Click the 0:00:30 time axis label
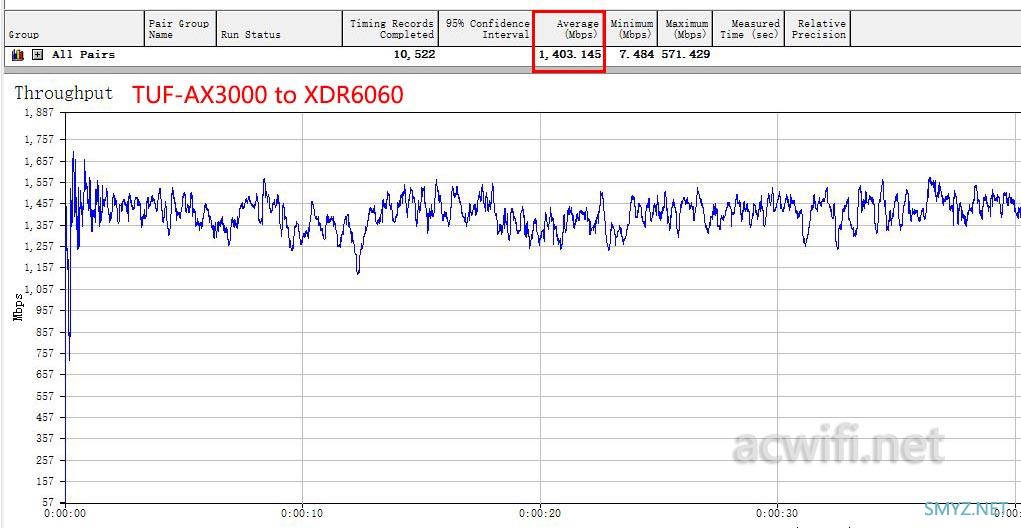 click(x=777, y=514)
